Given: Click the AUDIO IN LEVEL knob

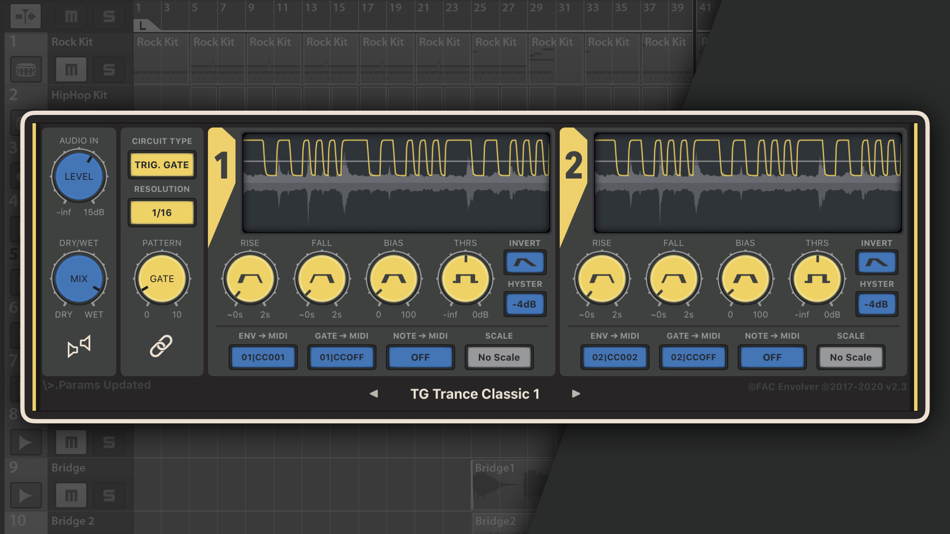Looking at the screenshot, I should 79,176.
